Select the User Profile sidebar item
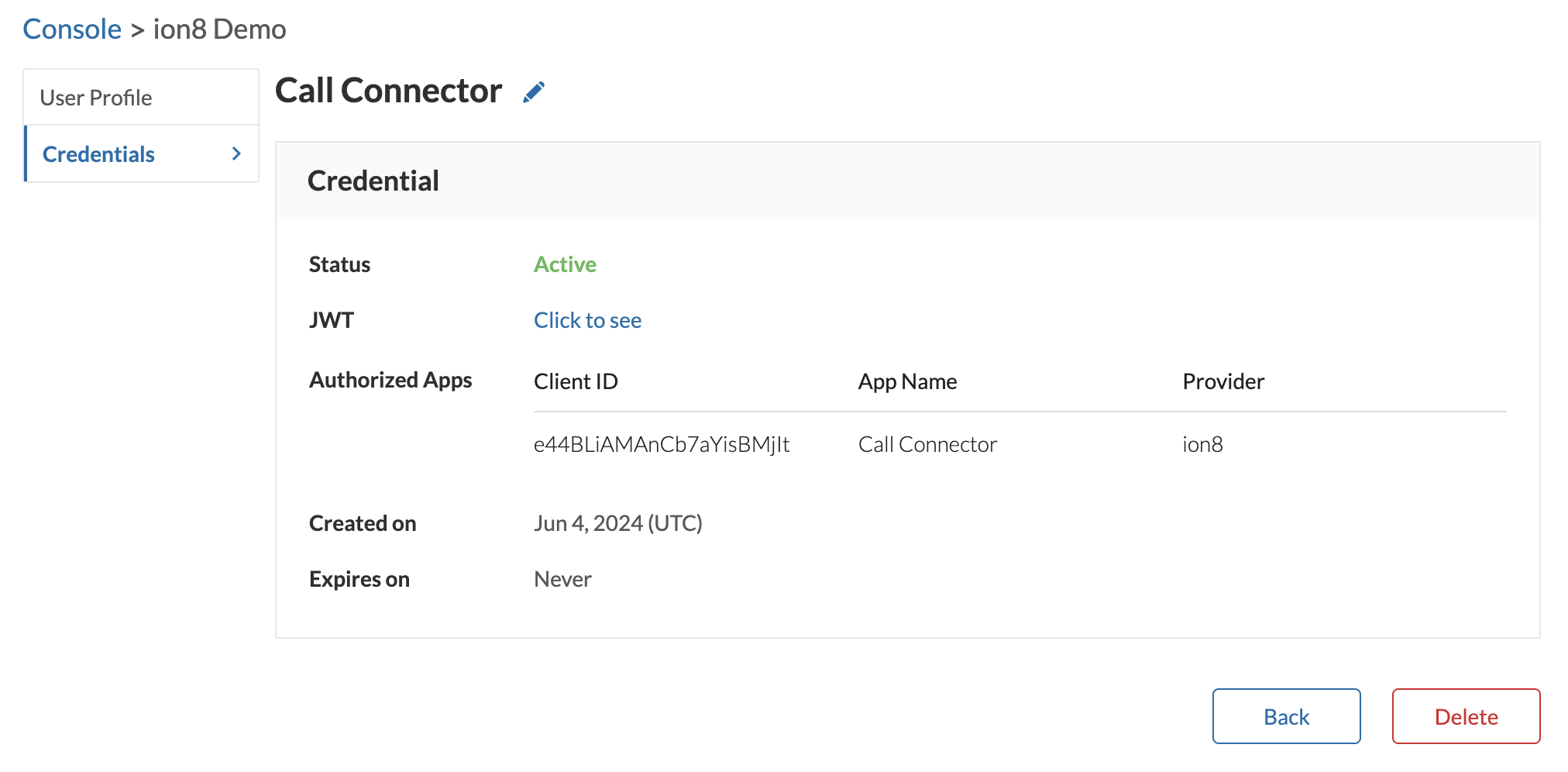1568x772 pixels. point(96,98)
